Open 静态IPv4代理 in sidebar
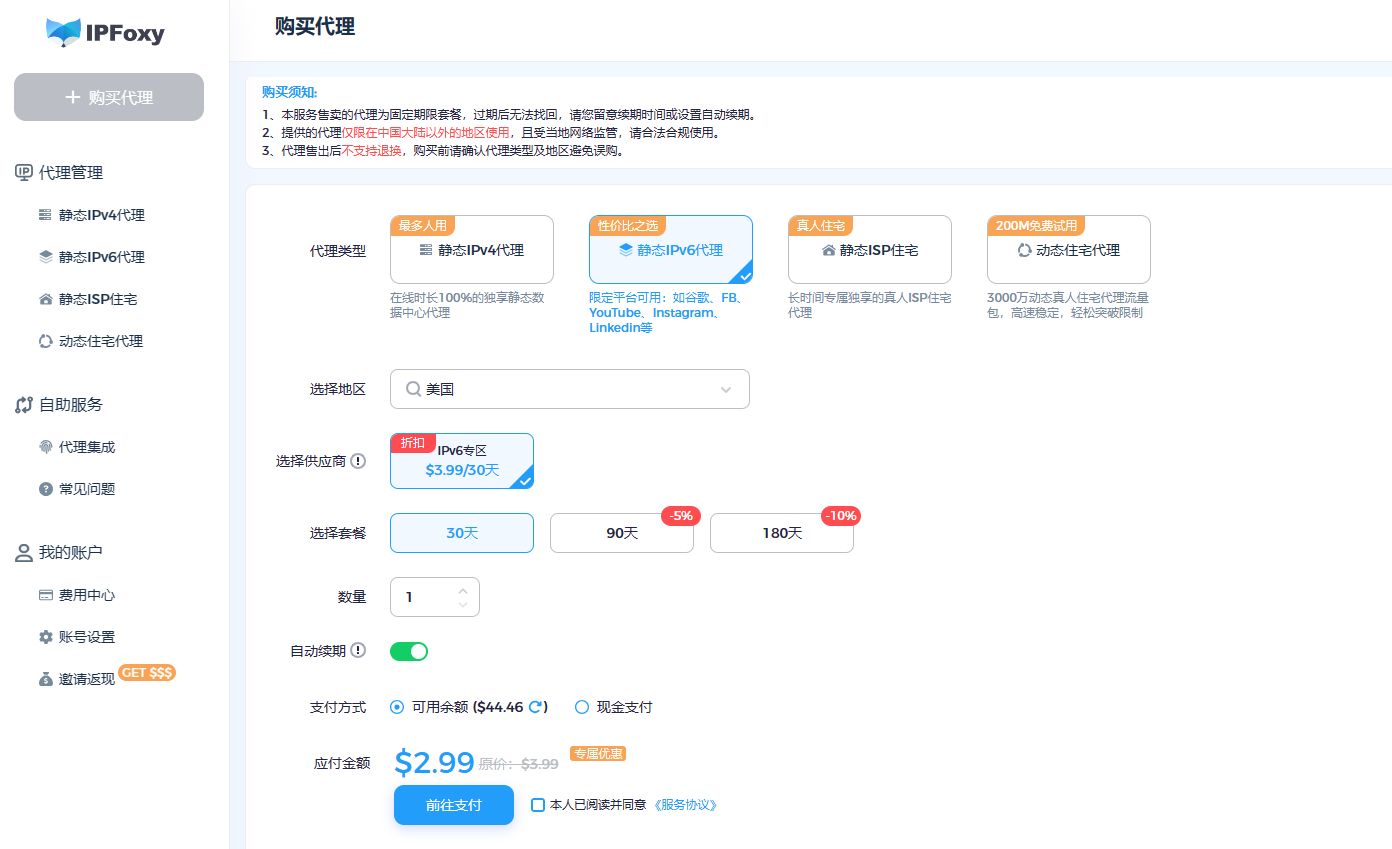Viewport: 1392px width, 849px height. (x=102, y=215)
